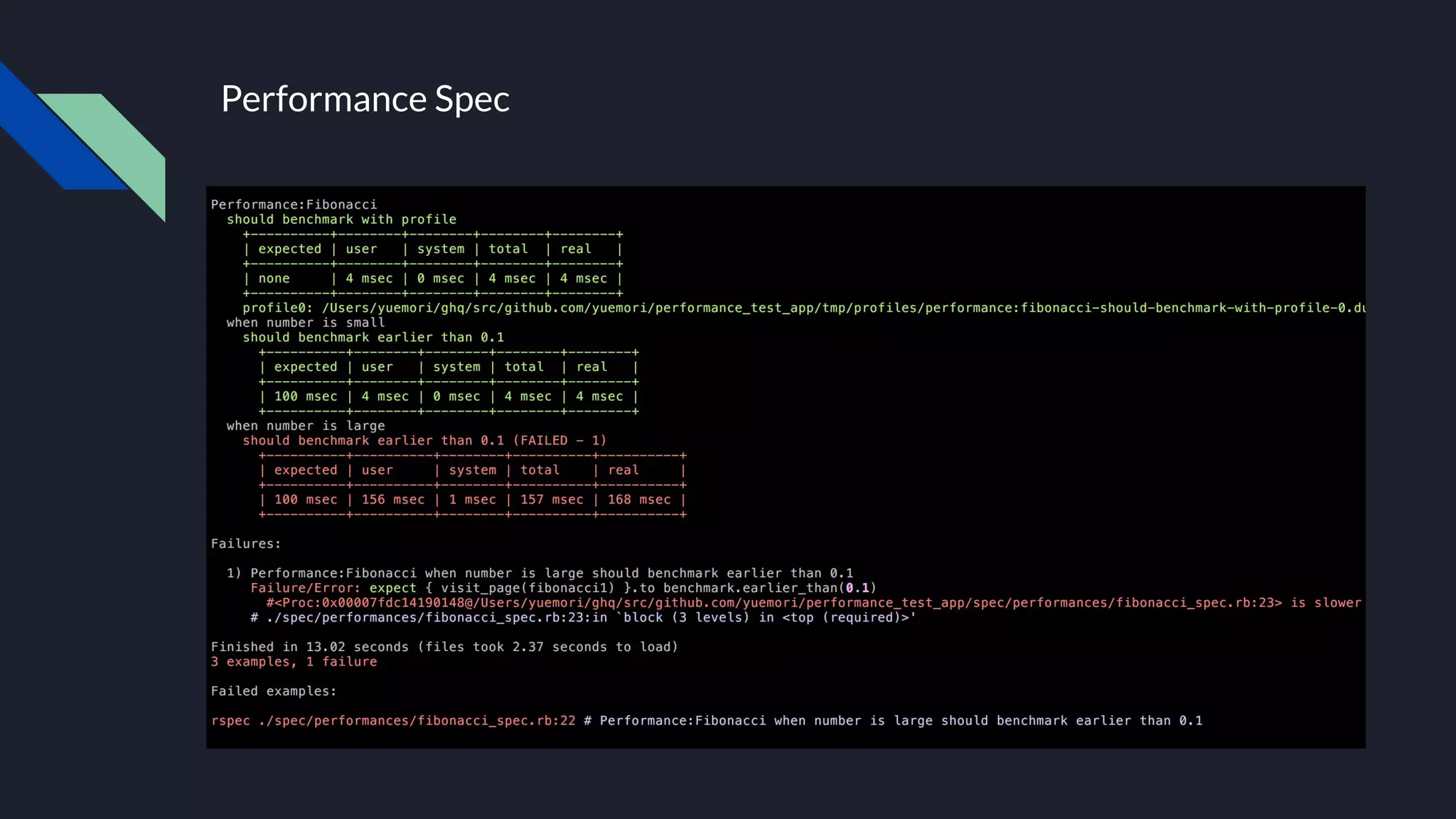Click the red '100 msec' expected cell
This screenshot has width=1456, height=819.
click(306, 500)
